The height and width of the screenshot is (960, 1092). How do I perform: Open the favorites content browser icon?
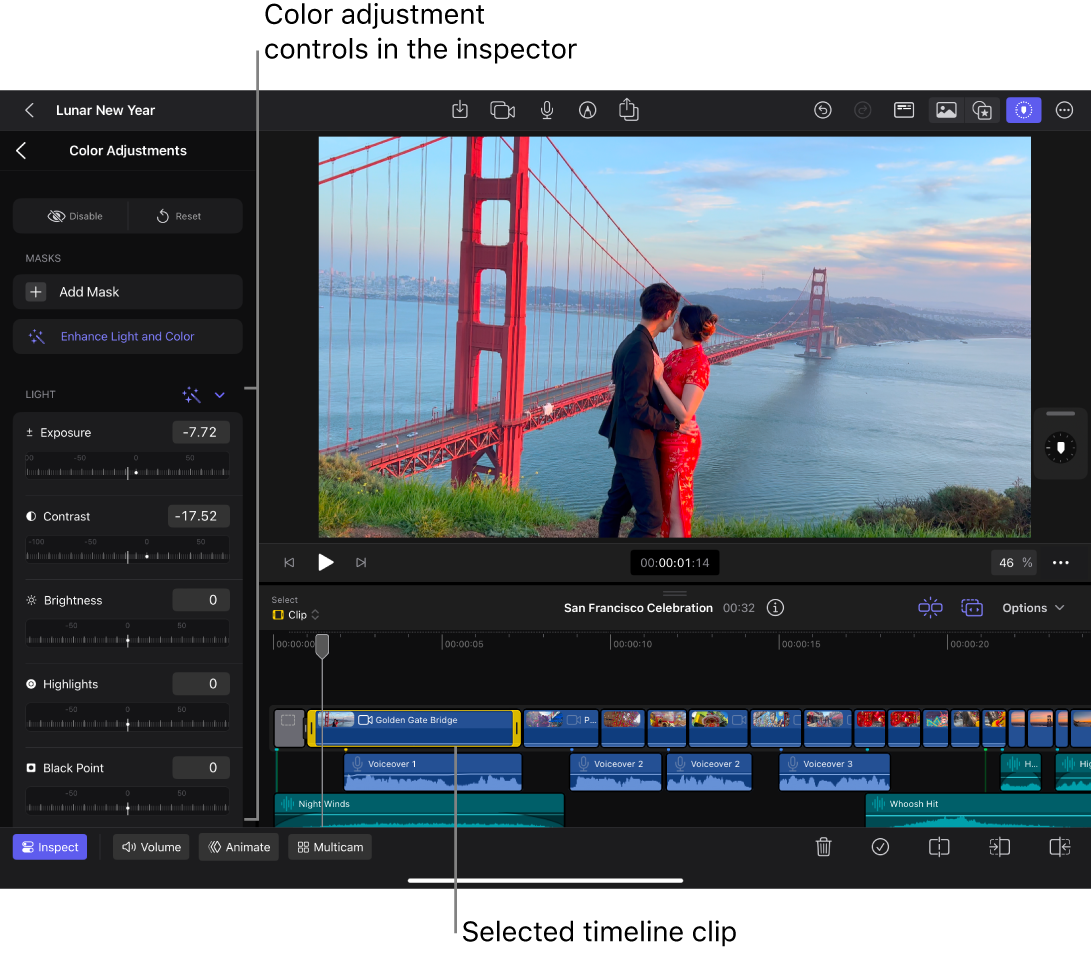(x=982, y=110)
